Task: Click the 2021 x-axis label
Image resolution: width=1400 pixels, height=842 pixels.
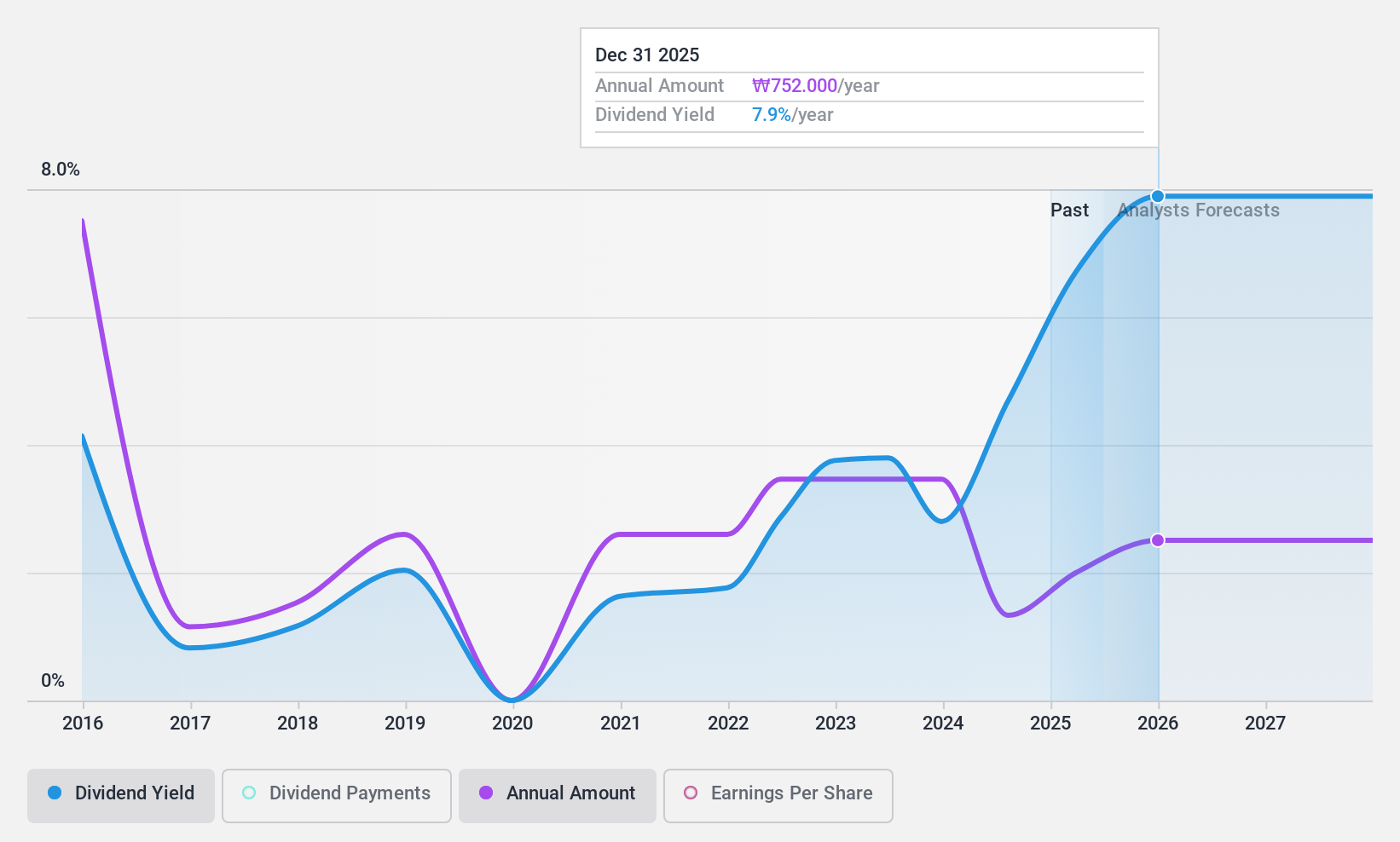Action: coord(621,724)
